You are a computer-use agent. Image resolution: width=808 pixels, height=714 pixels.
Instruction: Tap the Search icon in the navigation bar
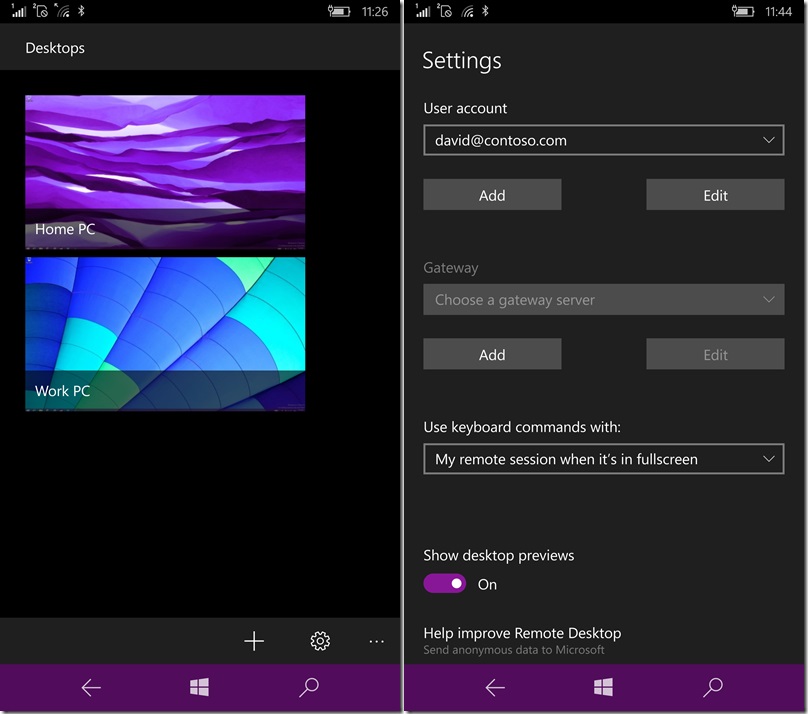click(x=713, y=688)
